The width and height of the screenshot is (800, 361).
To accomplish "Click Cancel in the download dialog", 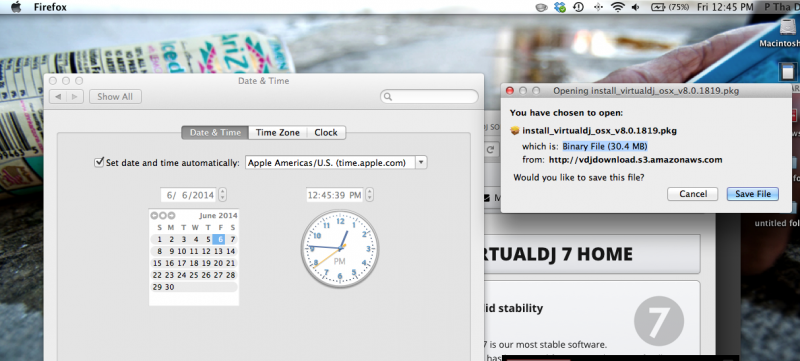I will click(693, 194).
